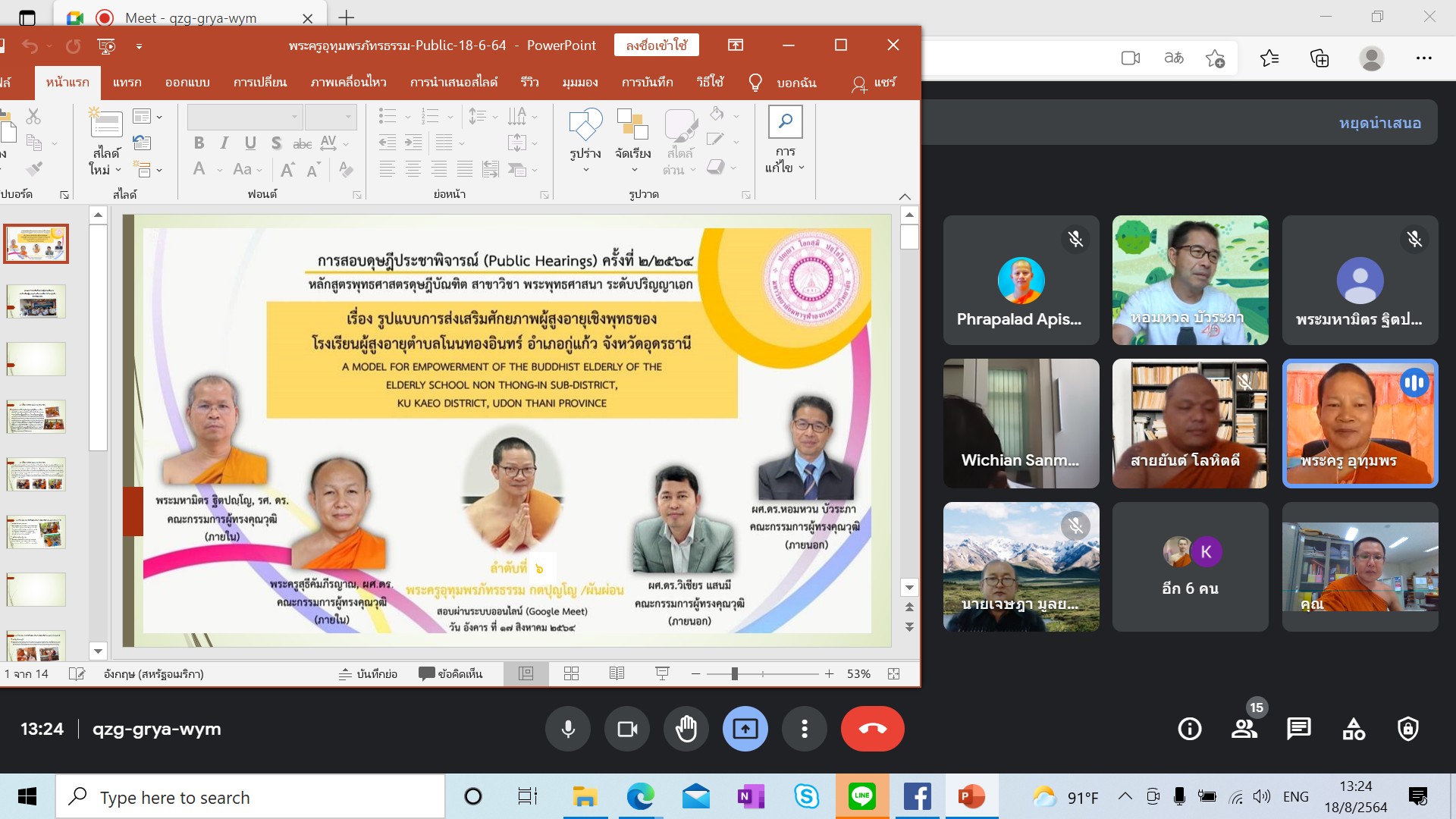Show everyone participants panel
1456x819 pixels.
point(1244,729)
